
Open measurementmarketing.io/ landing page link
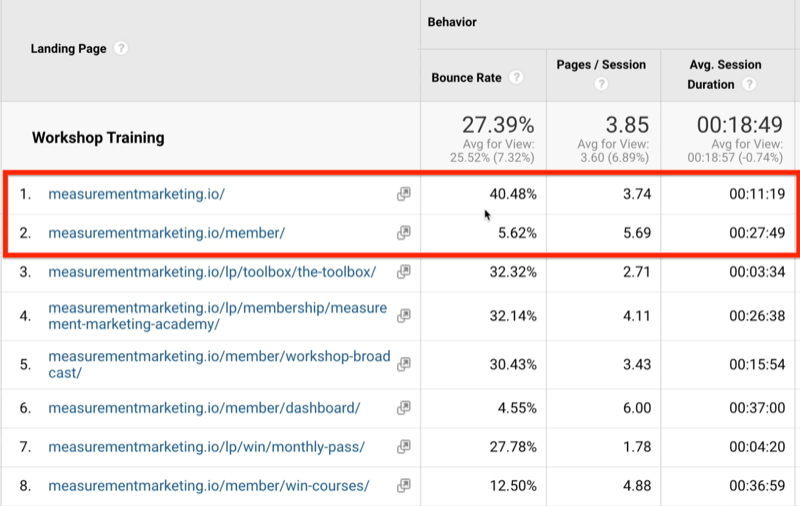coord(136,195)
